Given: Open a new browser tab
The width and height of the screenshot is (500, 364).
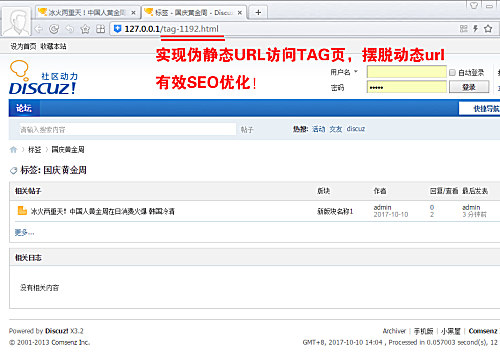Looking at the screenshot, I should pyautogui.click(x=258, y=13).
